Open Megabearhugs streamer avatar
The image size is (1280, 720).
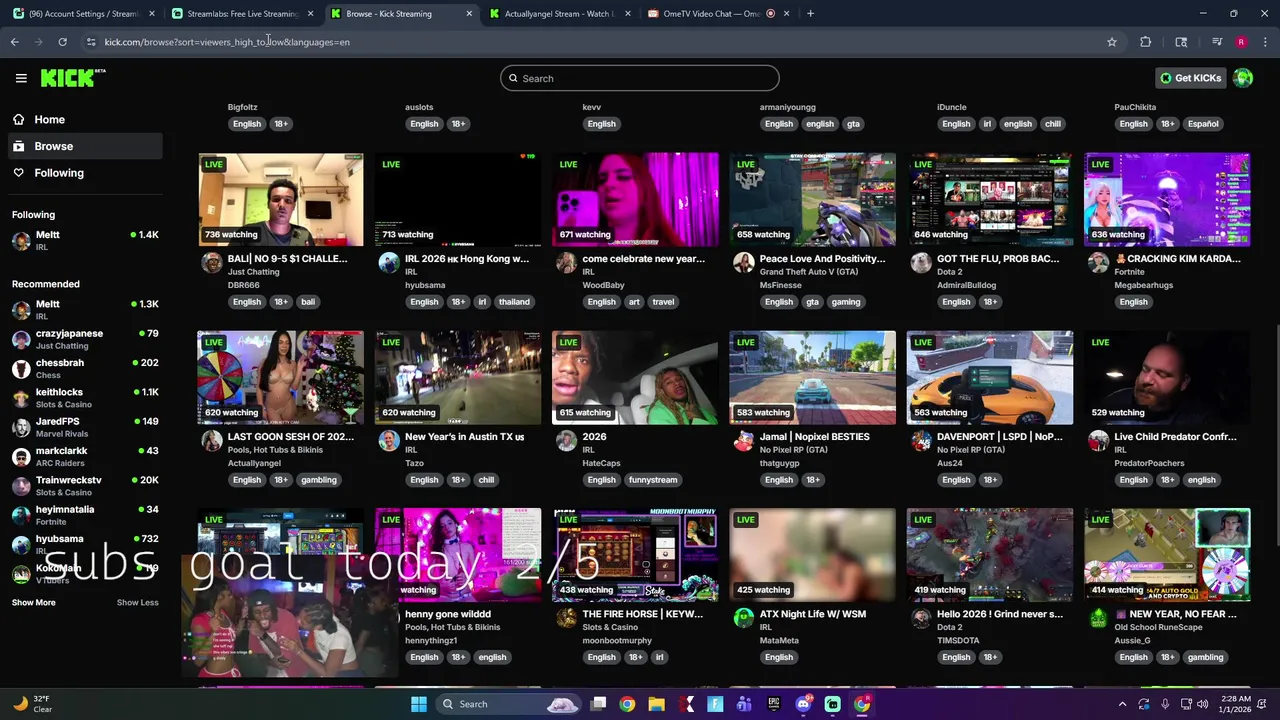click(x=1098, y=263)
